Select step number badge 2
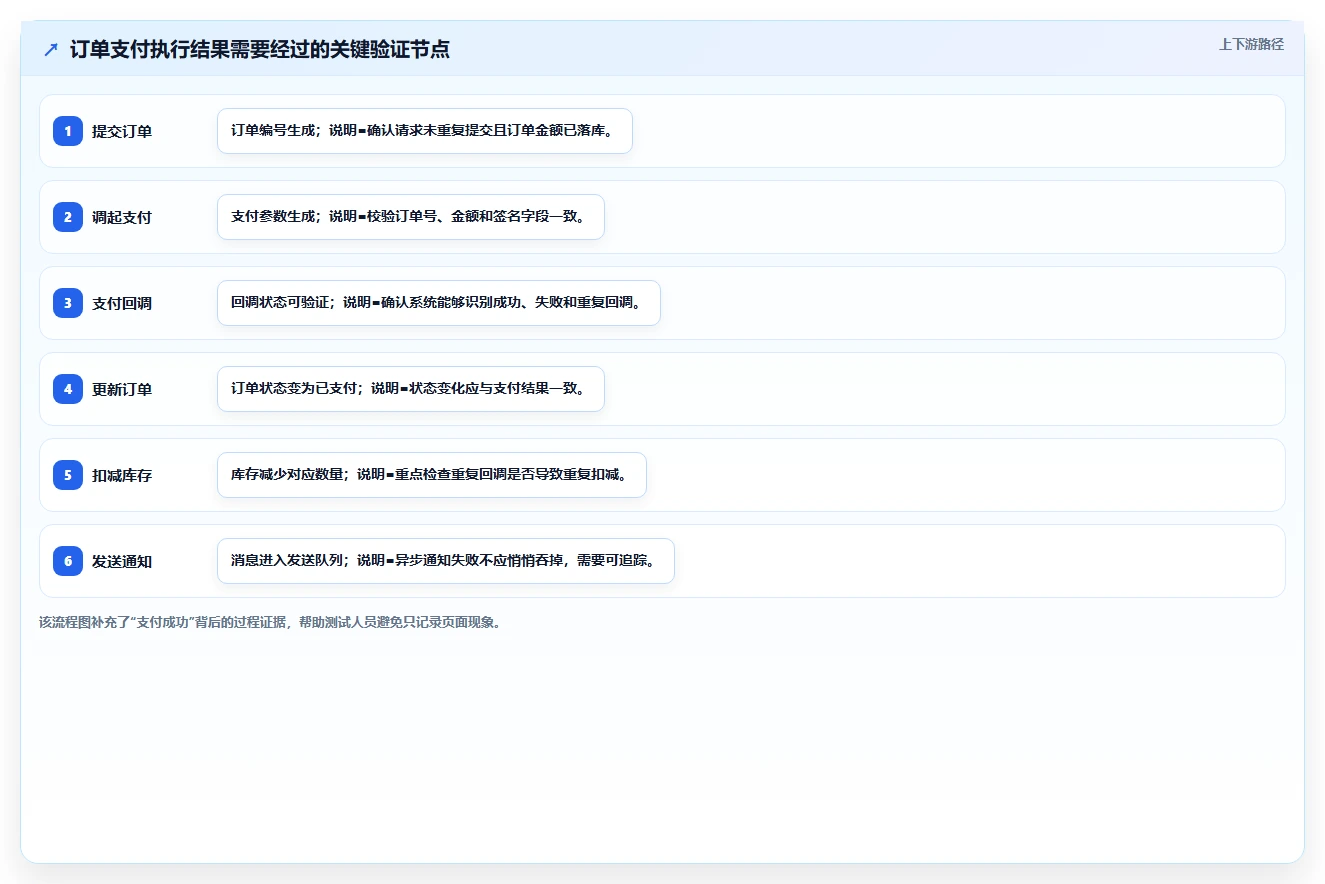Screen dimensions: 1325x884 (68, 217)
